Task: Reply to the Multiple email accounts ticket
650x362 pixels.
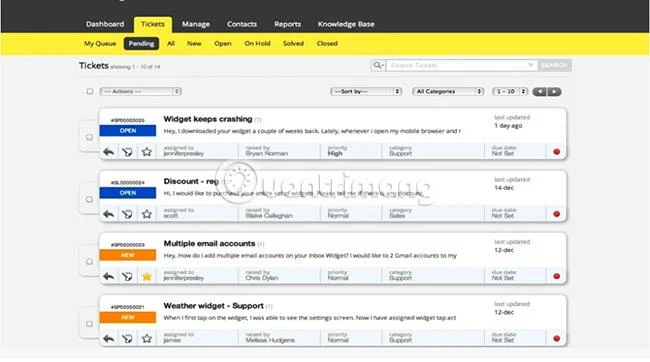Action: [109, 277]
